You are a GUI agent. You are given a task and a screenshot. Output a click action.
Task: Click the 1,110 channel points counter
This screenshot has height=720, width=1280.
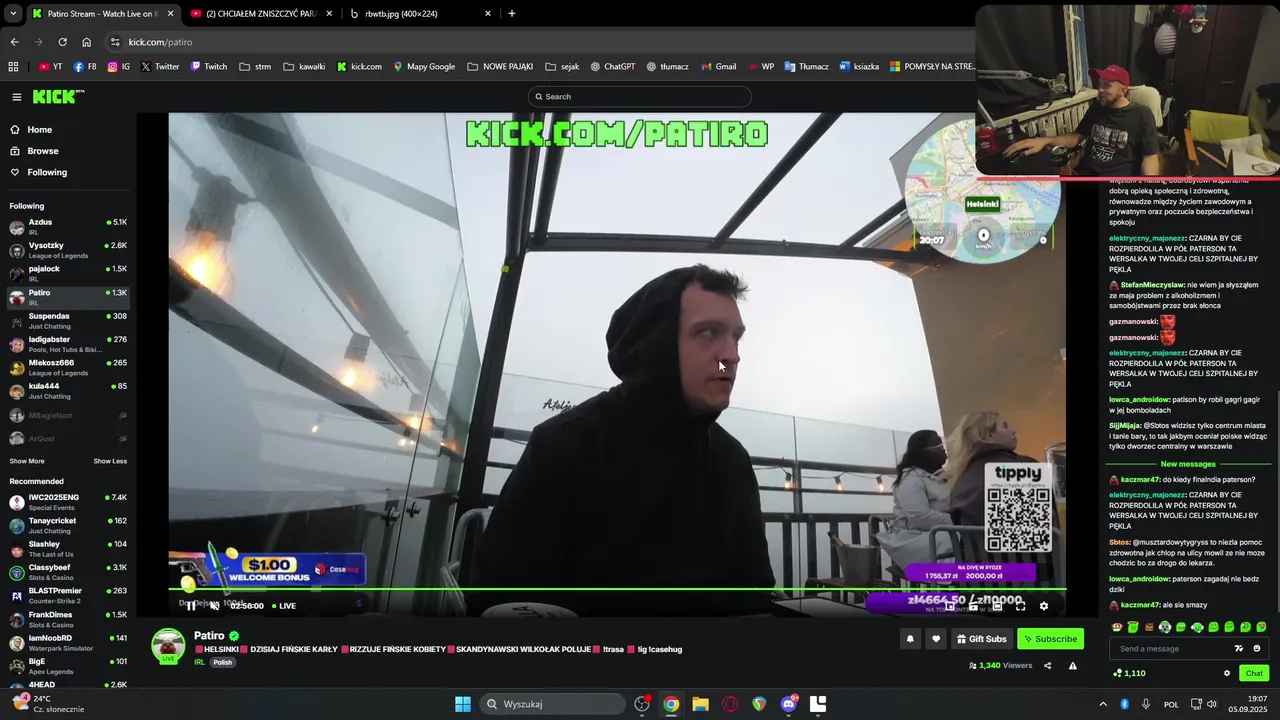pyautogui.click(x=1130, y=673)
